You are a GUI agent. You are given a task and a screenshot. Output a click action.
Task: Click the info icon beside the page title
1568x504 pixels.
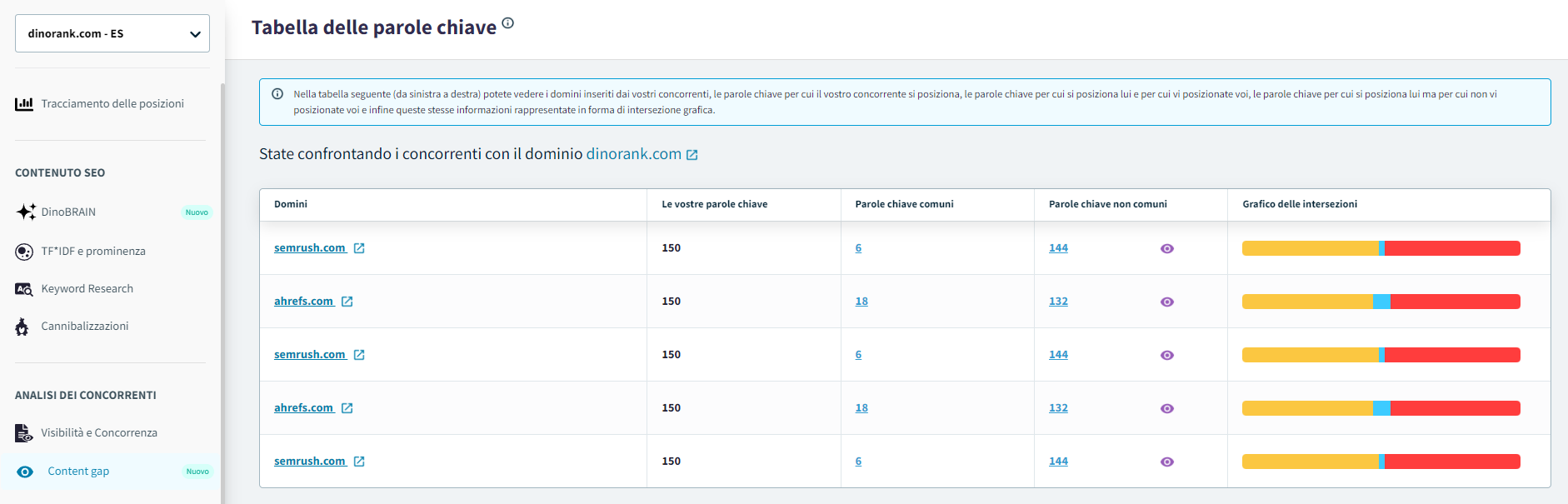[507, 23]
